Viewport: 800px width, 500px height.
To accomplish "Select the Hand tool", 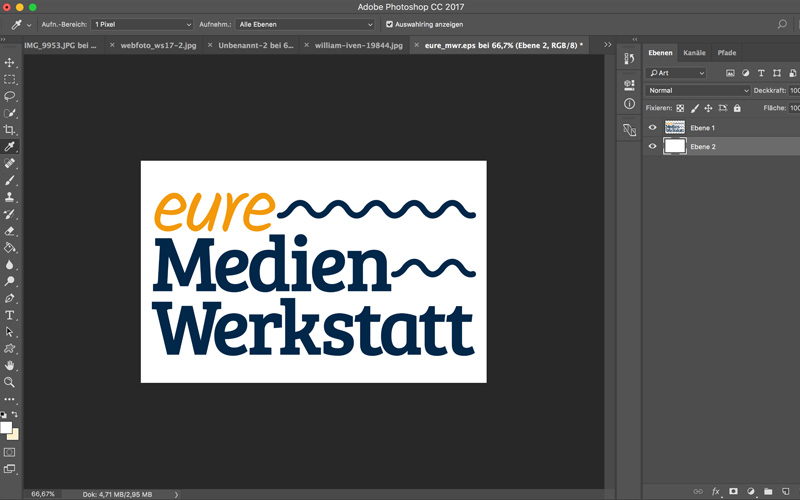I will (9, 365).
